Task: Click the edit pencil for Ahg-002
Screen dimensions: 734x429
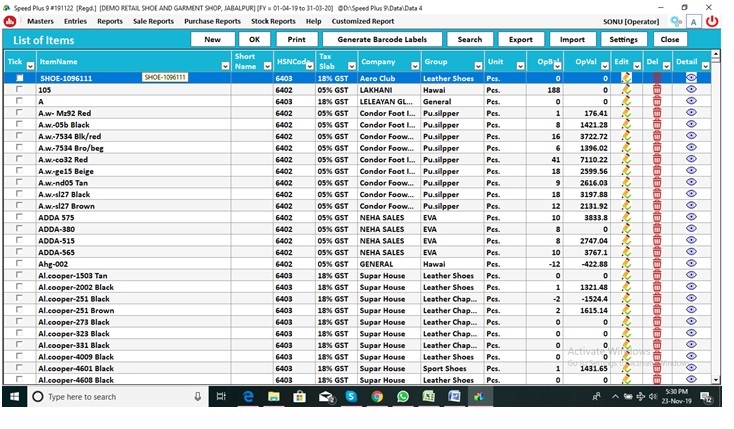Action: 626,264
